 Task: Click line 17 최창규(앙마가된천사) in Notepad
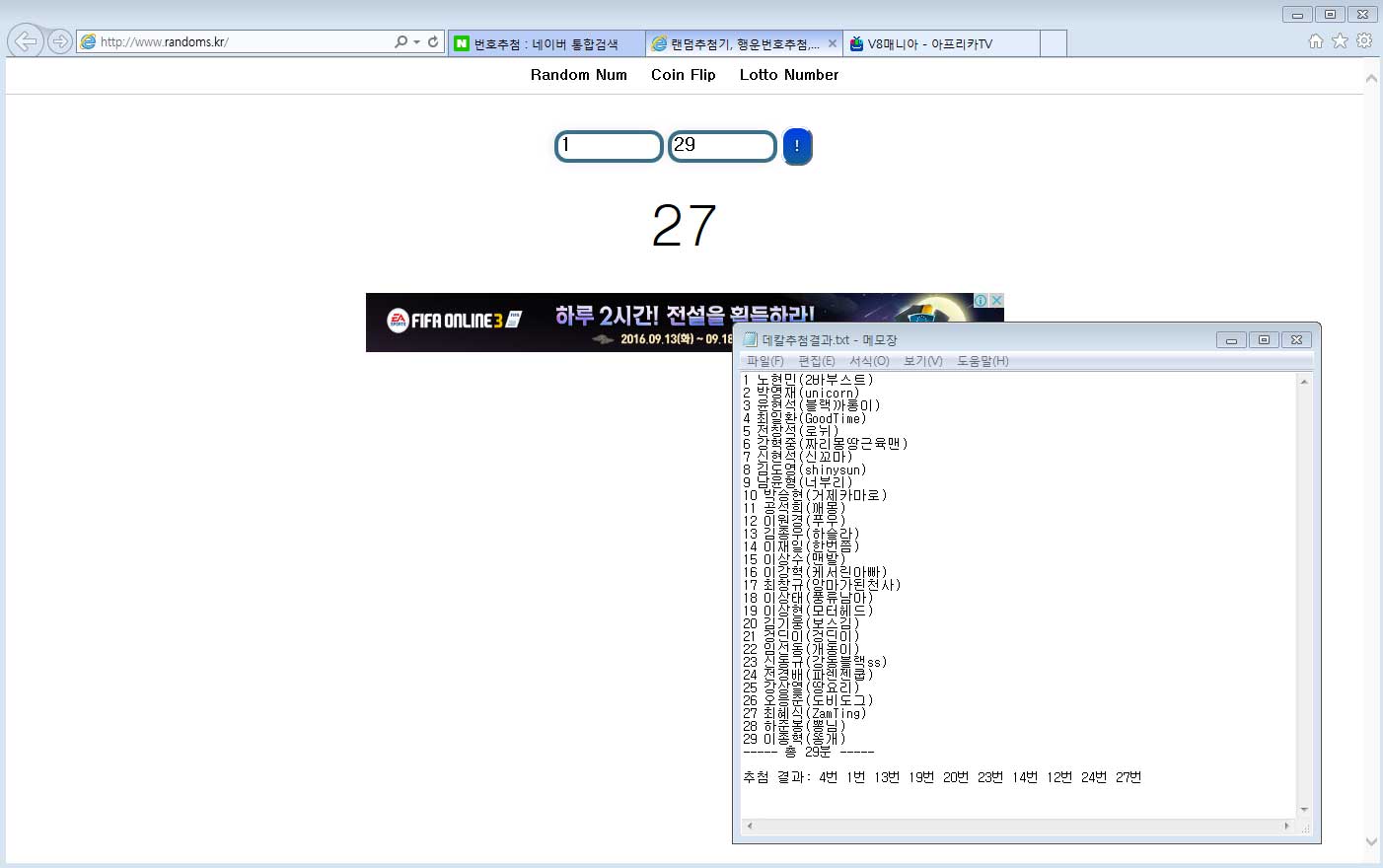pyautogui.click(x=822, y=585)
